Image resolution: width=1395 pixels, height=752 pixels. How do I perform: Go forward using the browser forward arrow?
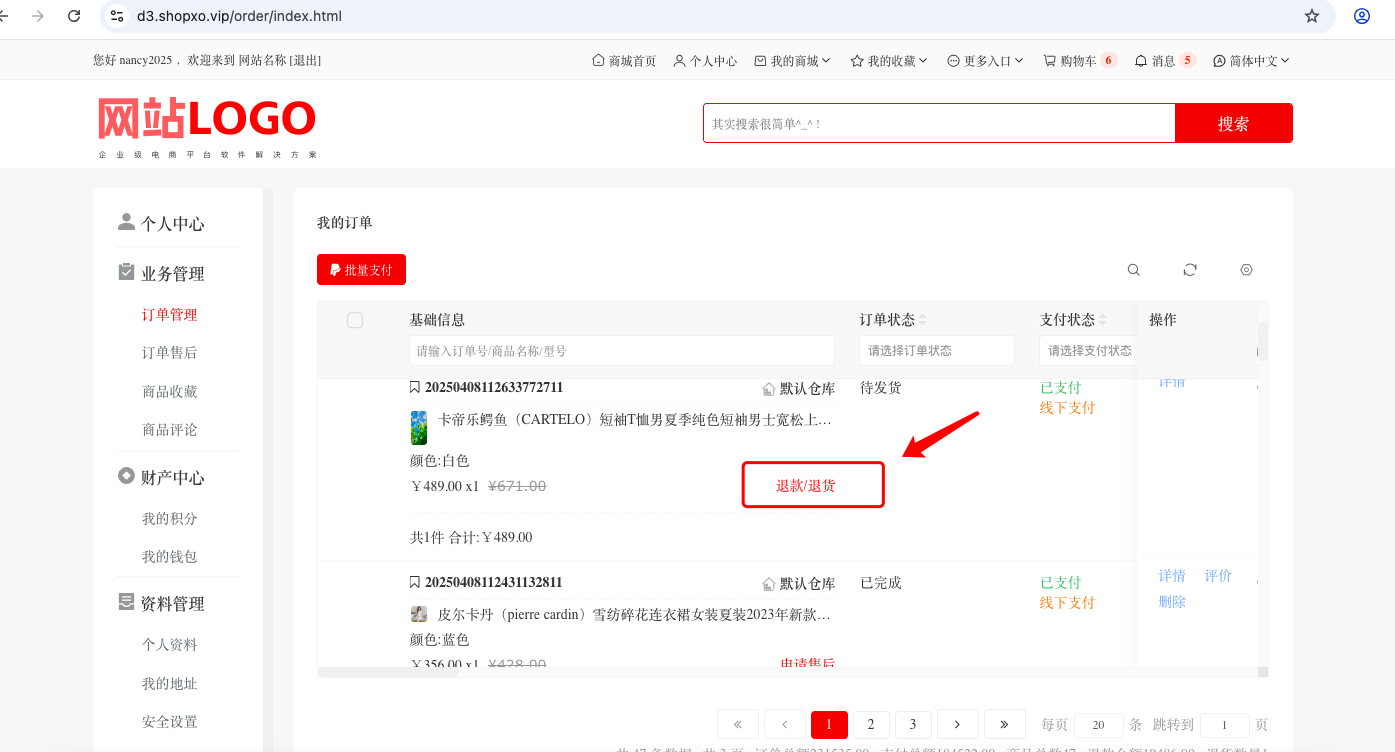pos(38,16)
